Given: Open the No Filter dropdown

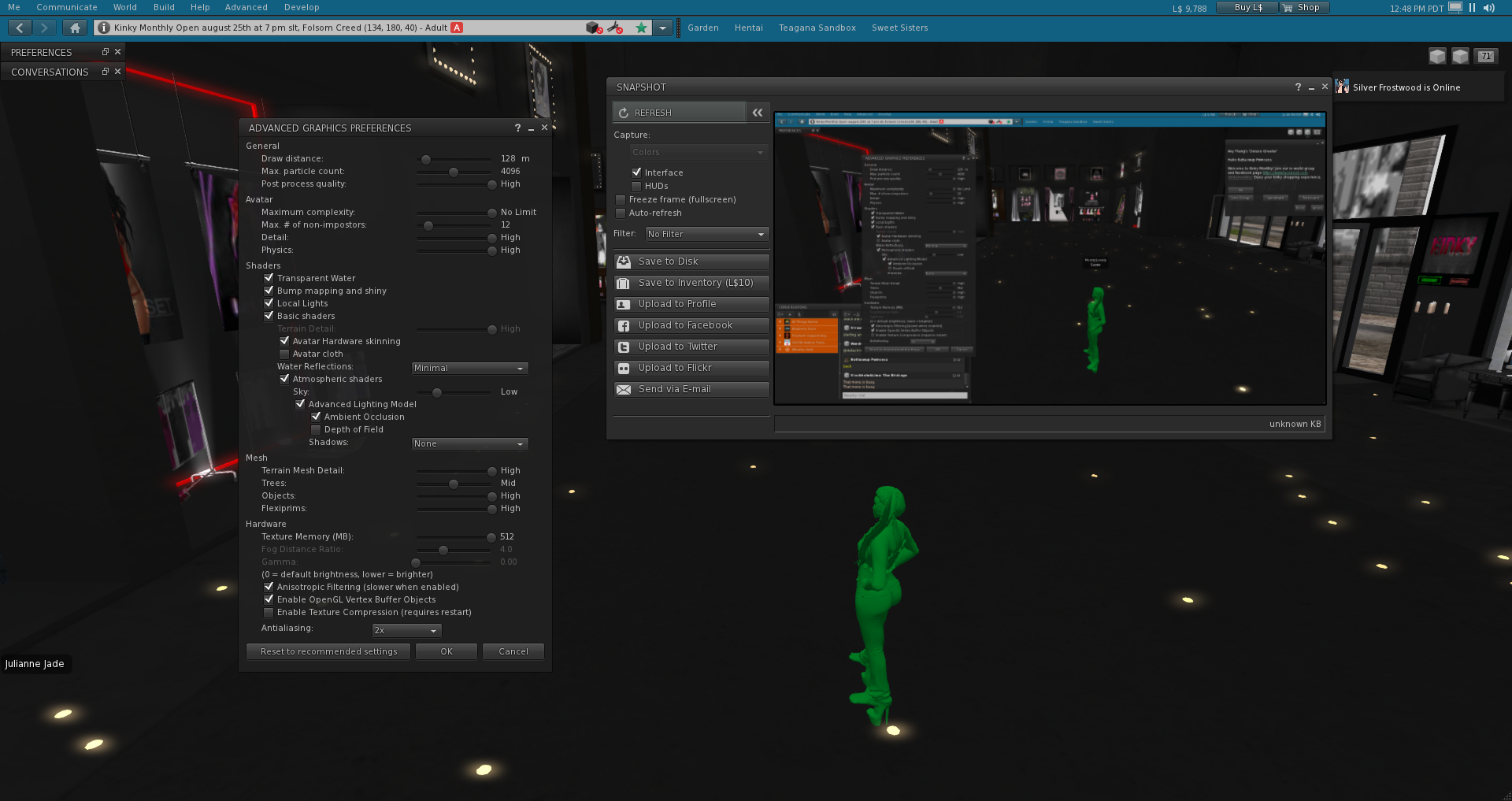Looking at the screenshot, I should click(x=705, y=234).
